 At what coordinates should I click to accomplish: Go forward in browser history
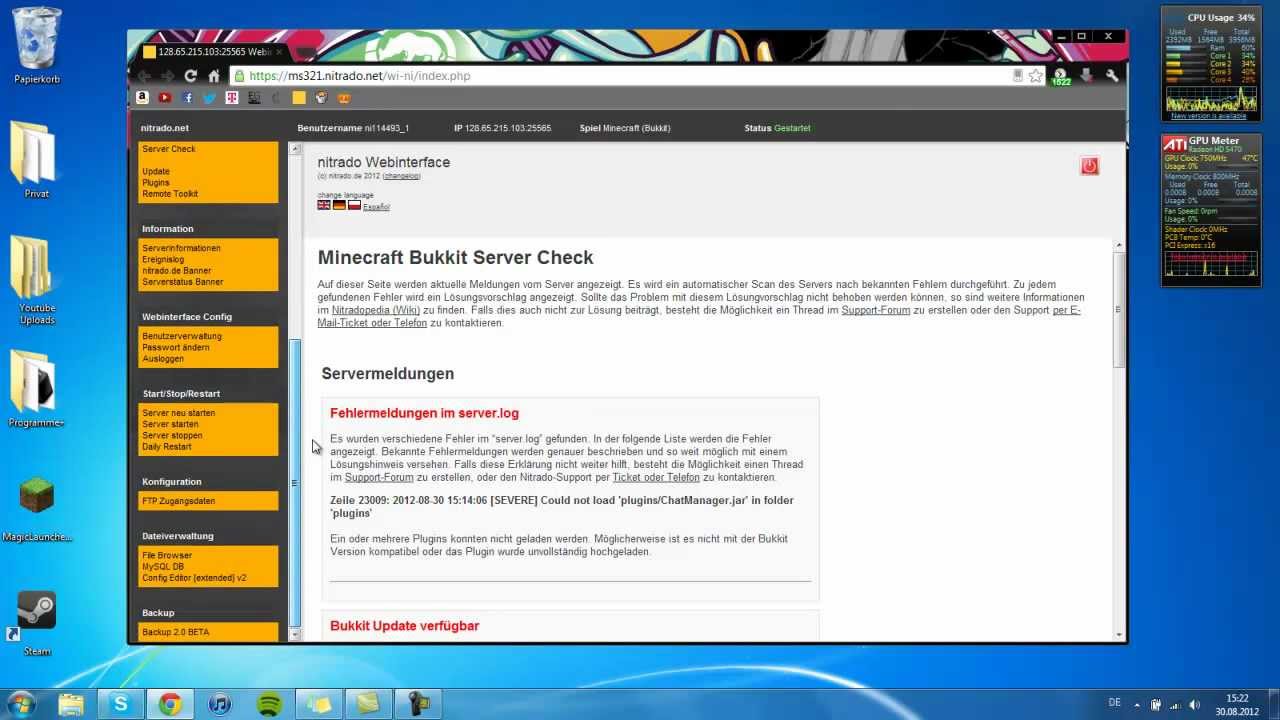pos(167,76)
